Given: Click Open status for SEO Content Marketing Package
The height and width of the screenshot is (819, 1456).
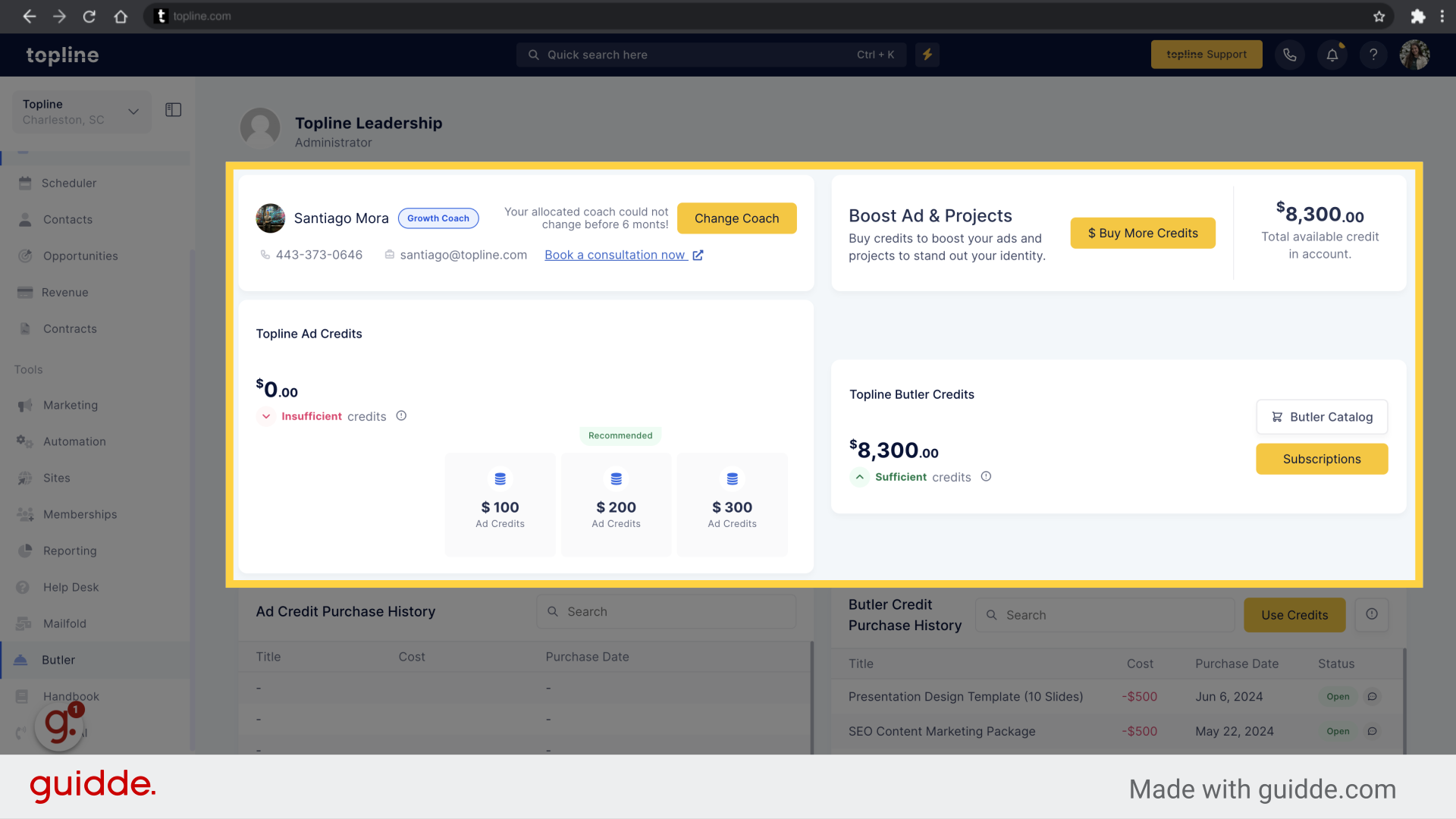Looking at the screenshot, I should click(1338, 732).
